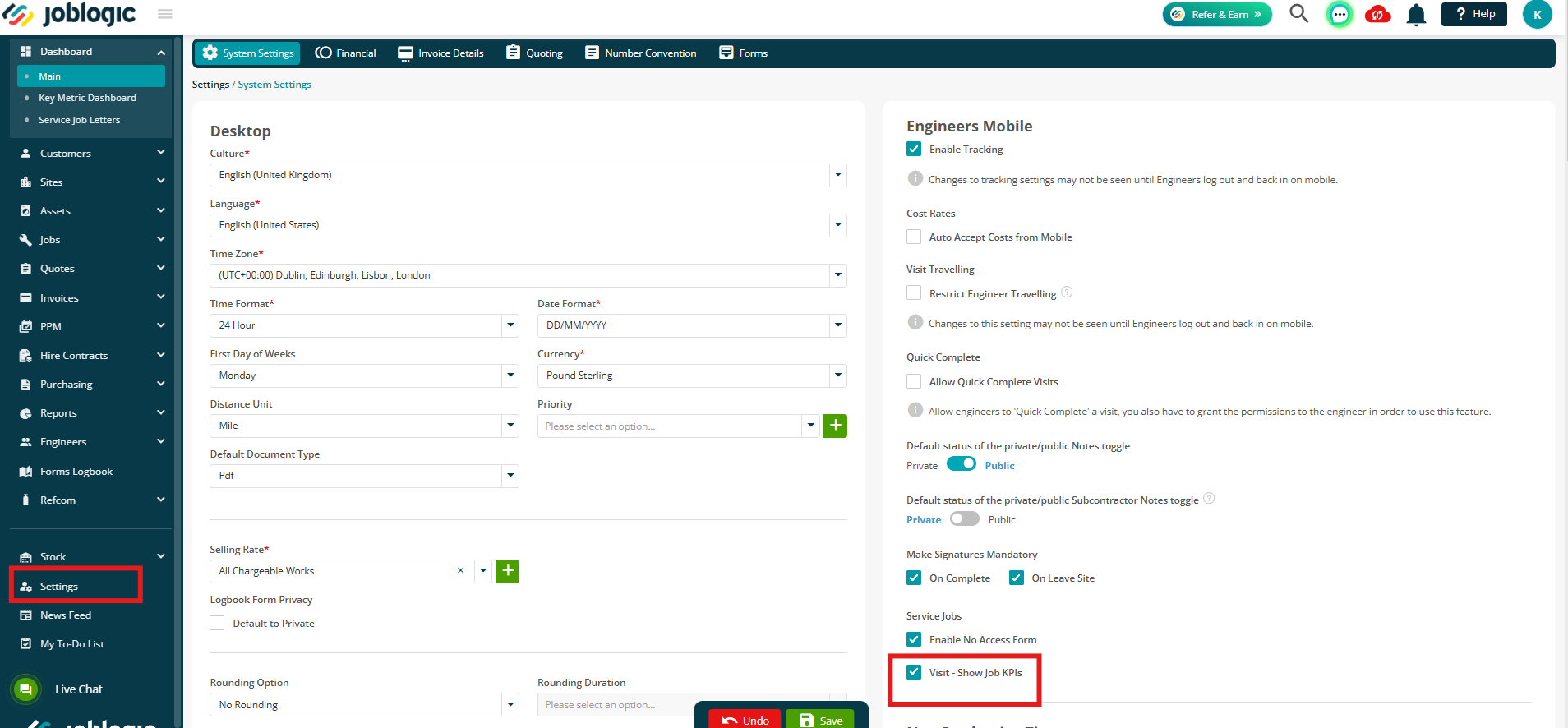Clear the All Chargeable Works selection
The width and height of the screenshot is (1568, 728).
(x=460, y=570)
